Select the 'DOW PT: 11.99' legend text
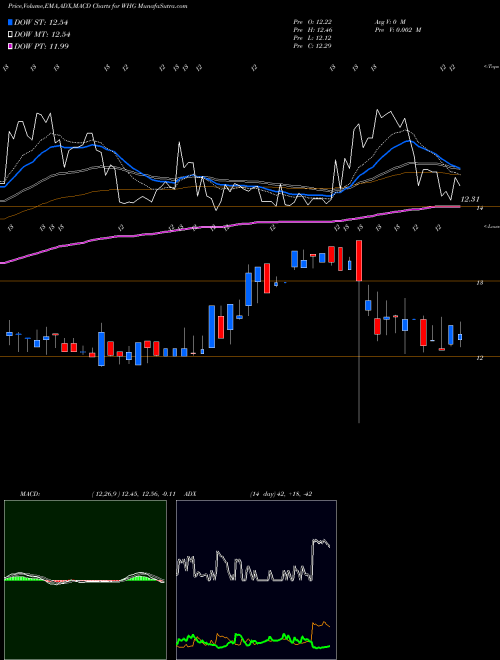The image size is (500, 660). (x=41, y=46)
